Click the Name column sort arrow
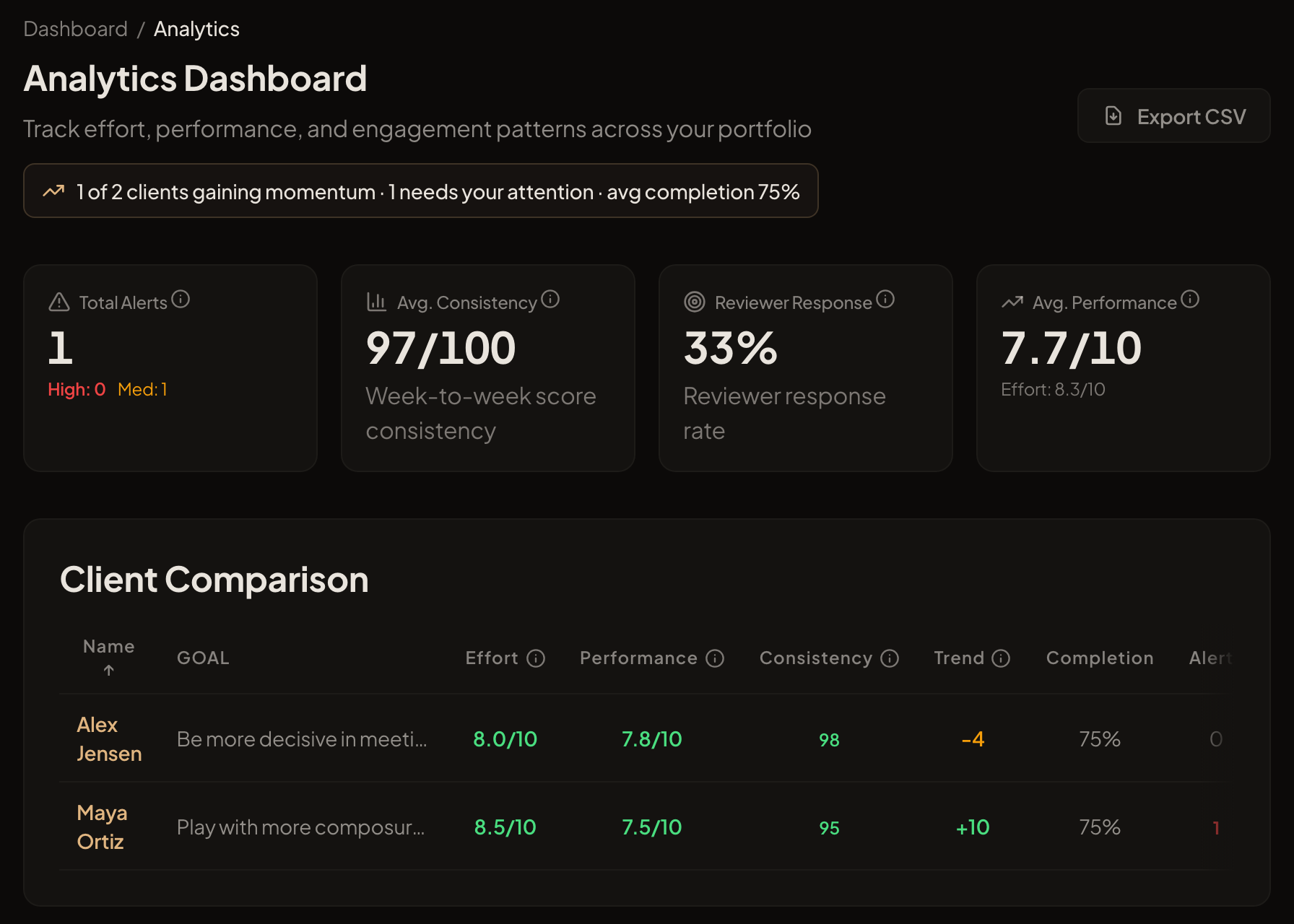Screen dimensions: 1294x924 (109, 671)
